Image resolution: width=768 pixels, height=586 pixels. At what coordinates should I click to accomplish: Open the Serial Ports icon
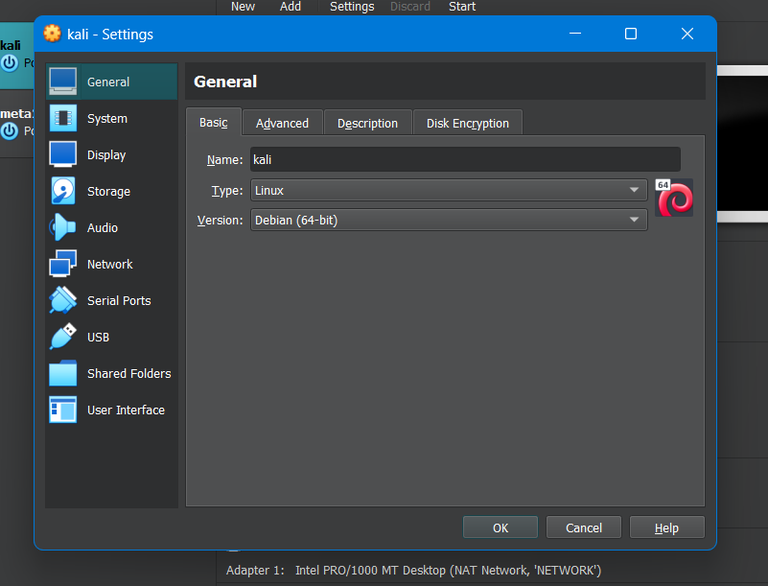(x=63, y=300)
